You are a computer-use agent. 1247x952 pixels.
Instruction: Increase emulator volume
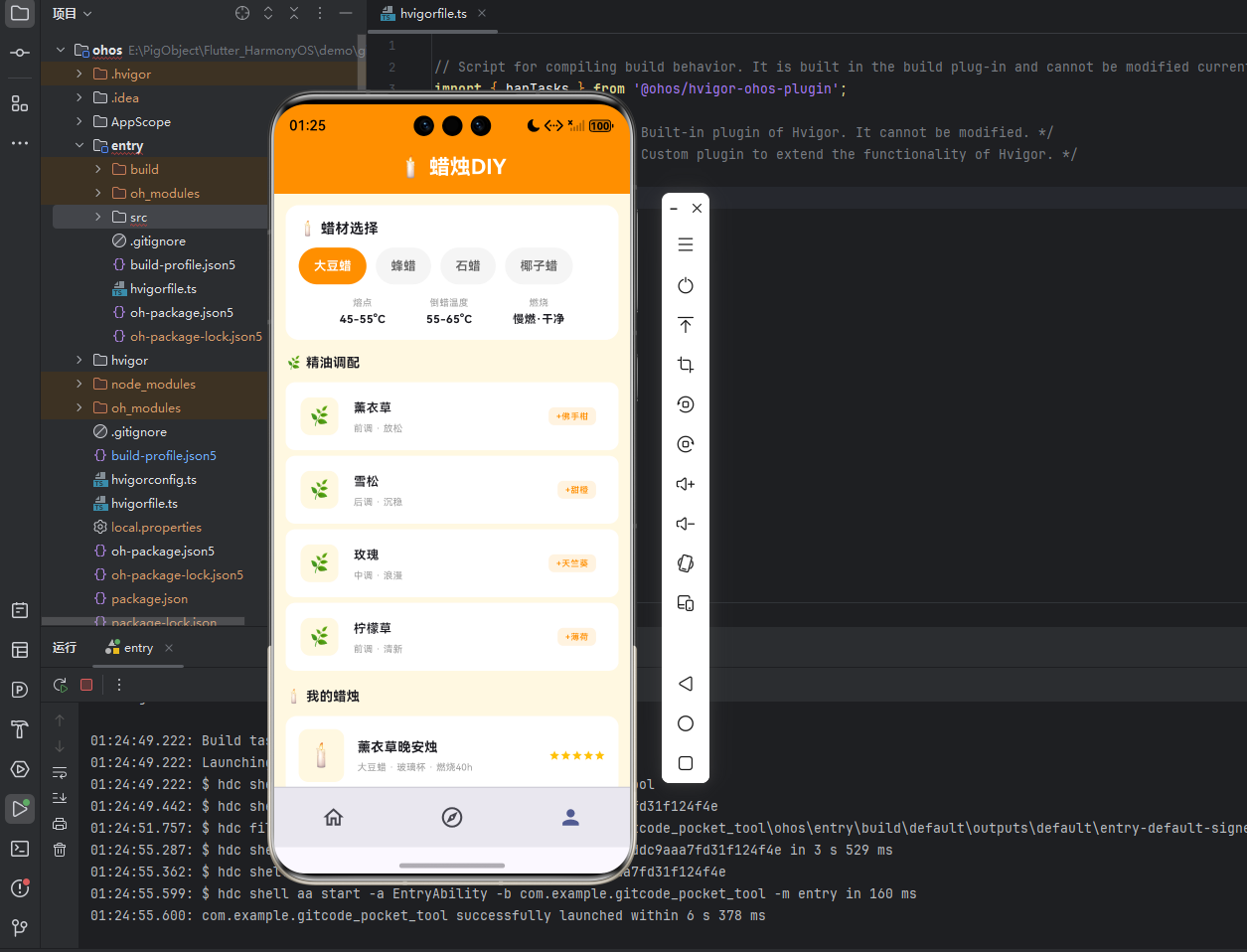[686, 484]
